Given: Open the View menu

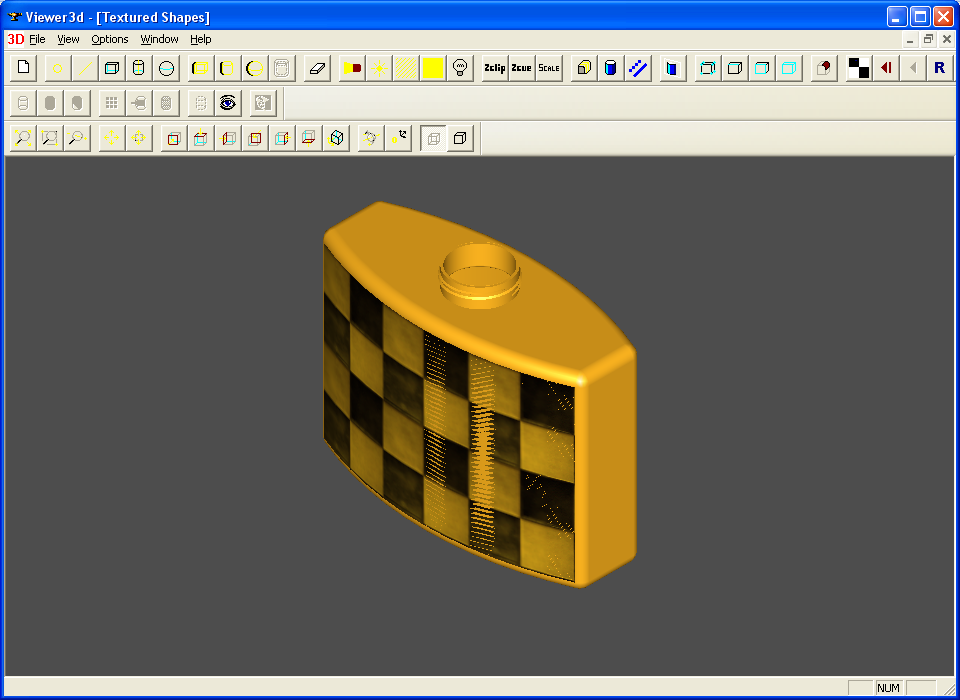Looking at the screenshot, I should [68, 39].
